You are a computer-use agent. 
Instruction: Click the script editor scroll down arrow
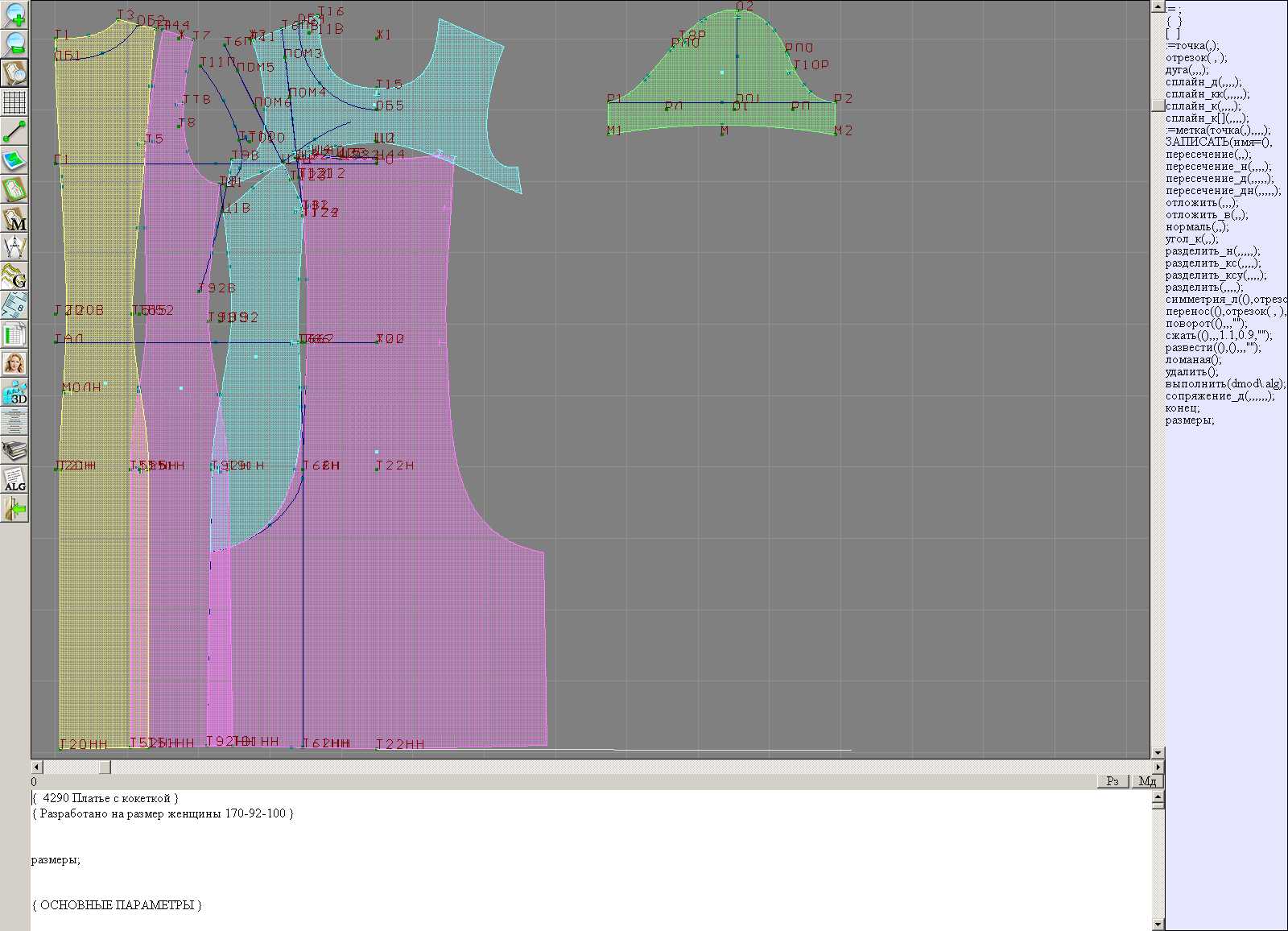[1158, 925]
